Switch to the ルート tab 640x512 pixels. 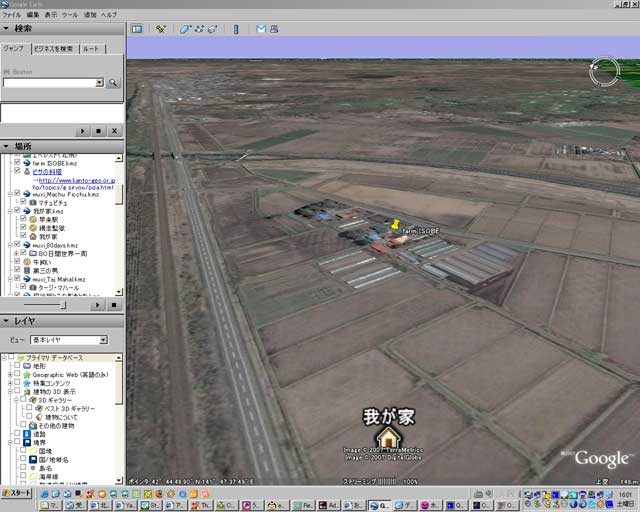tap(91, 49)
